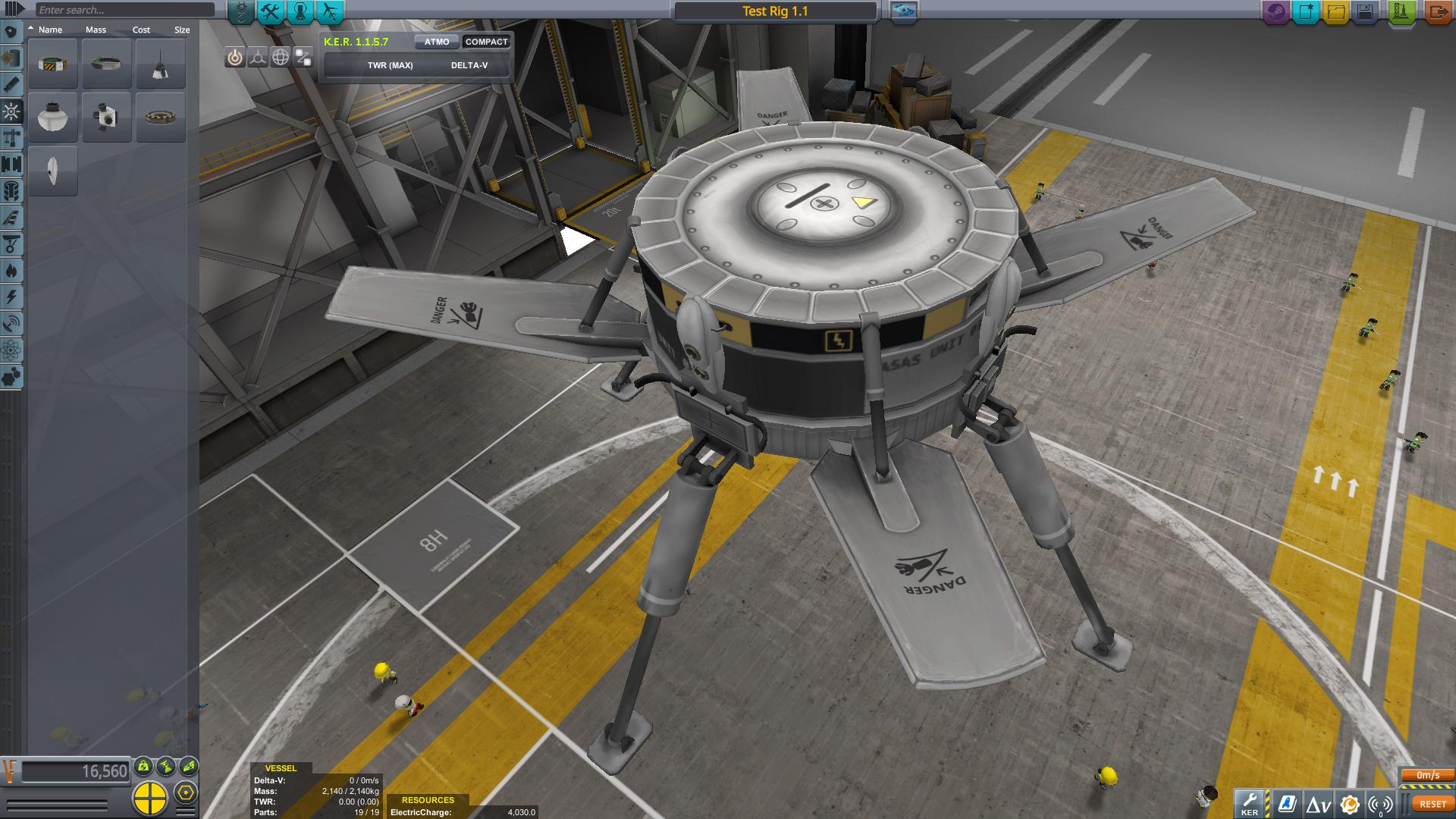Click the part search field
Viewport: 1456px width, 819px height.
pos(125,10)
